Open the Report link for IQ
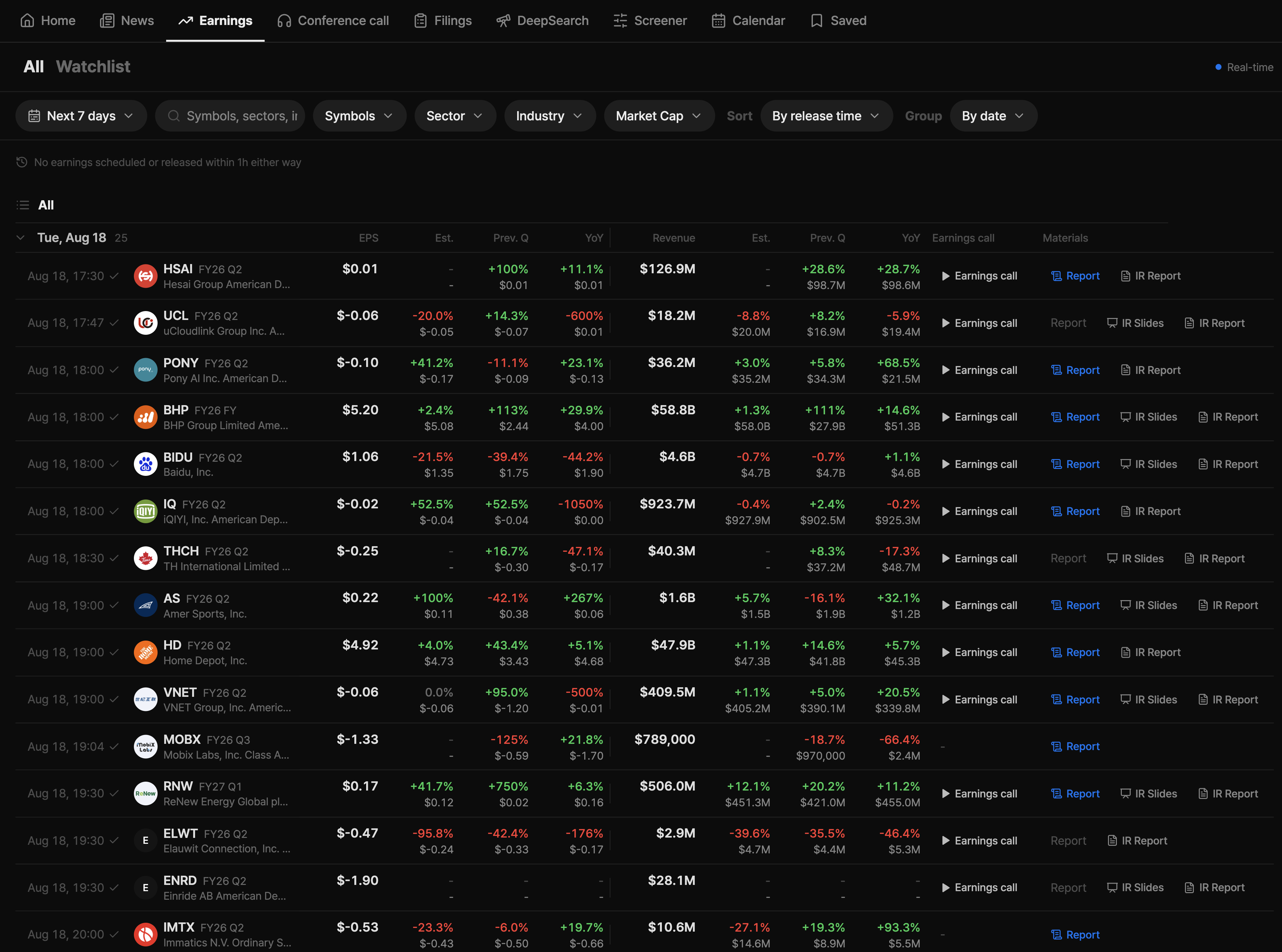Viewport: 1282px width, 952px height. [x=1076, y=511]
